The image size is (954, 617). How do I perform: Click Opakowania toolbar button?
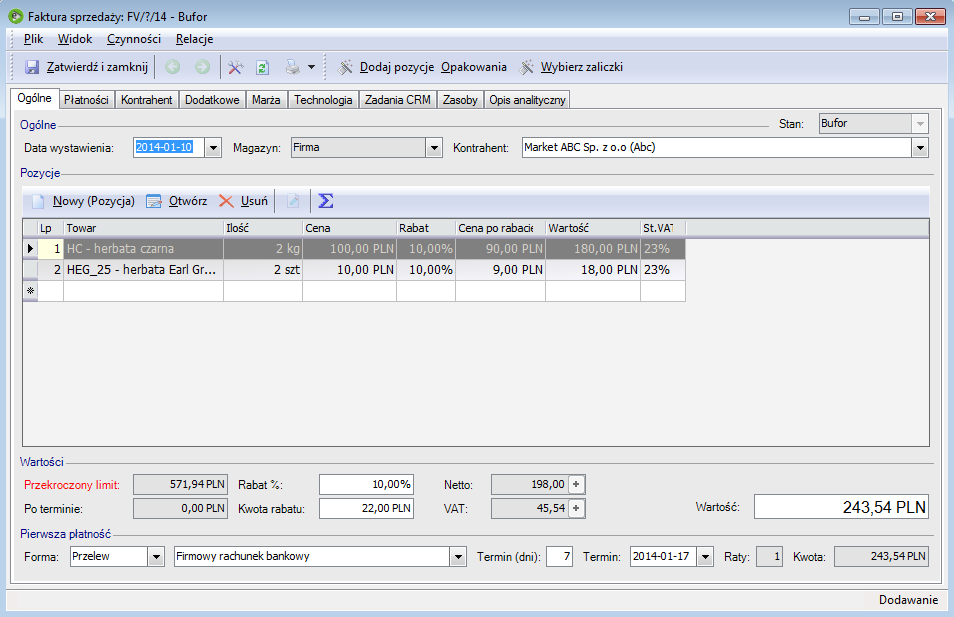[x=474, y=67]
